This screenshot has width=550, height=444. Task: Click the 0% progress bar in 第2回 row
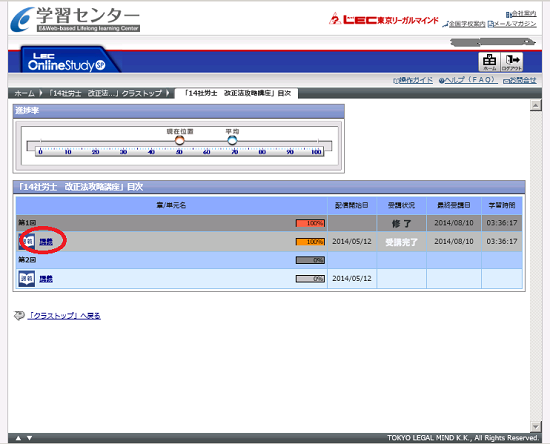point(310,260)
